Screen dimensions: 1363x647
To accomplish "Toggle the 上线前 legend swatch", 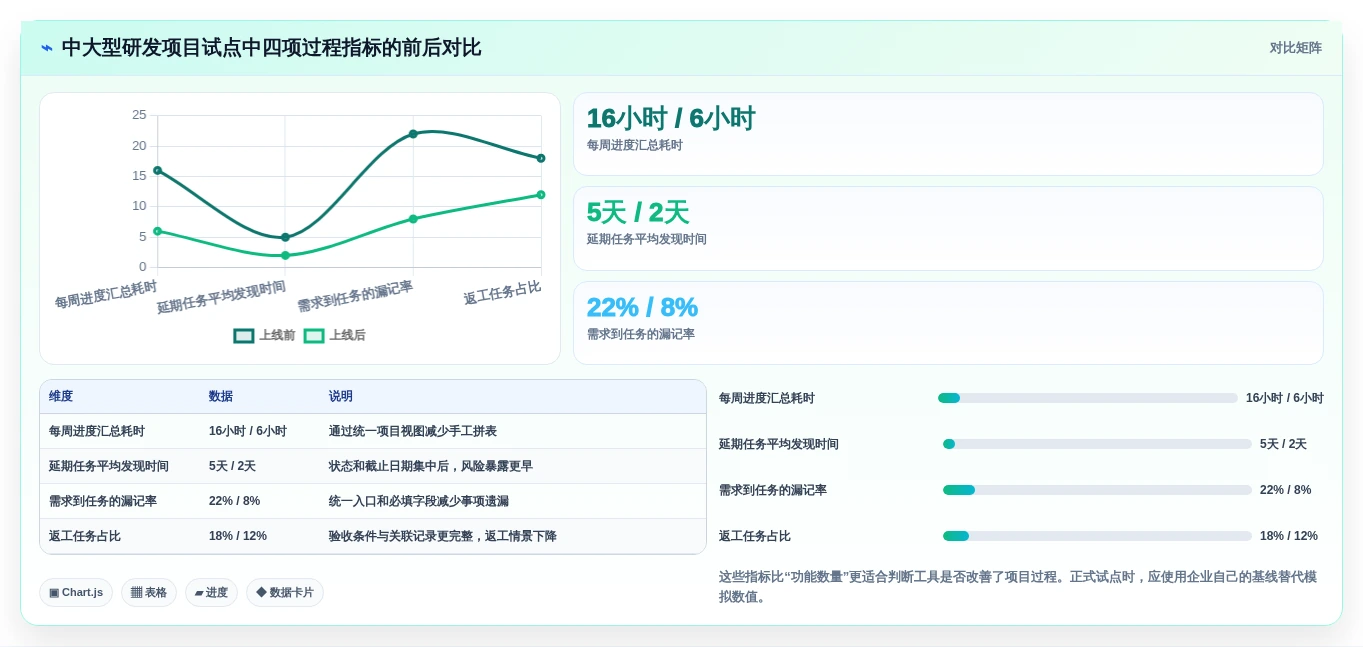I will [244, 336].
